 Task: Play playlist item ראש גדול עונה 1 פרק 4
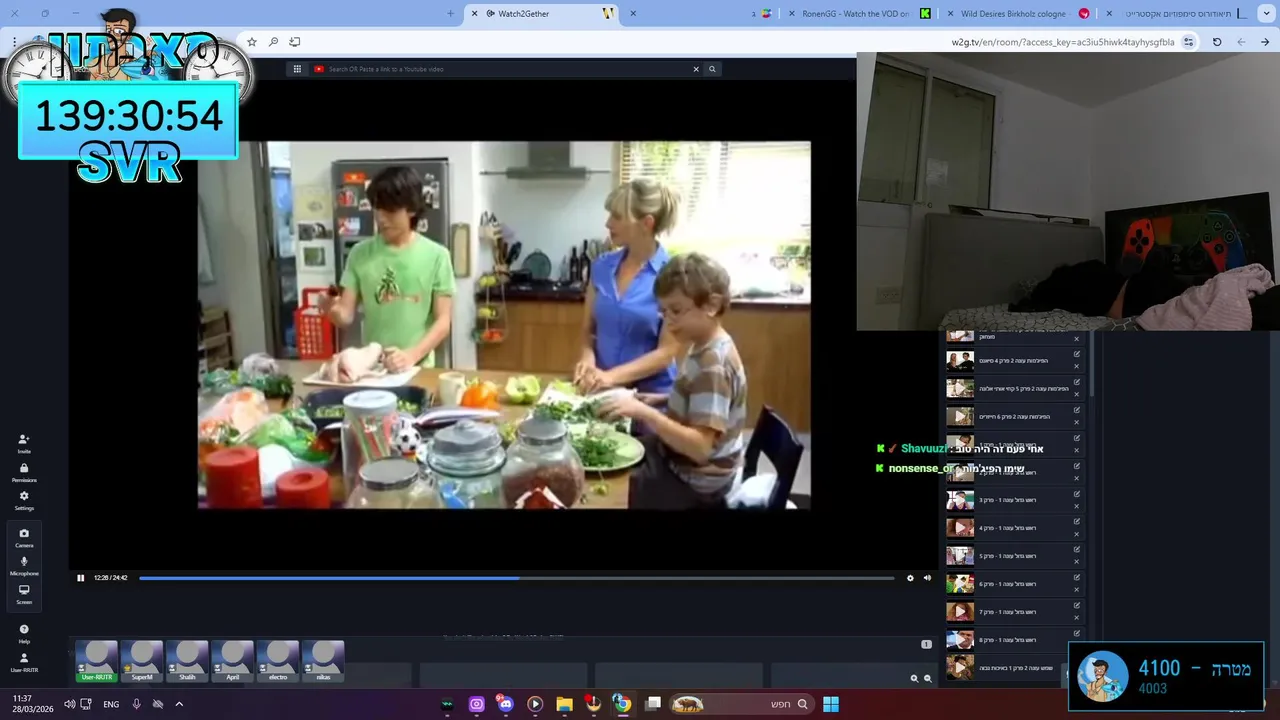pyautogui.click(x=960, y=528)
